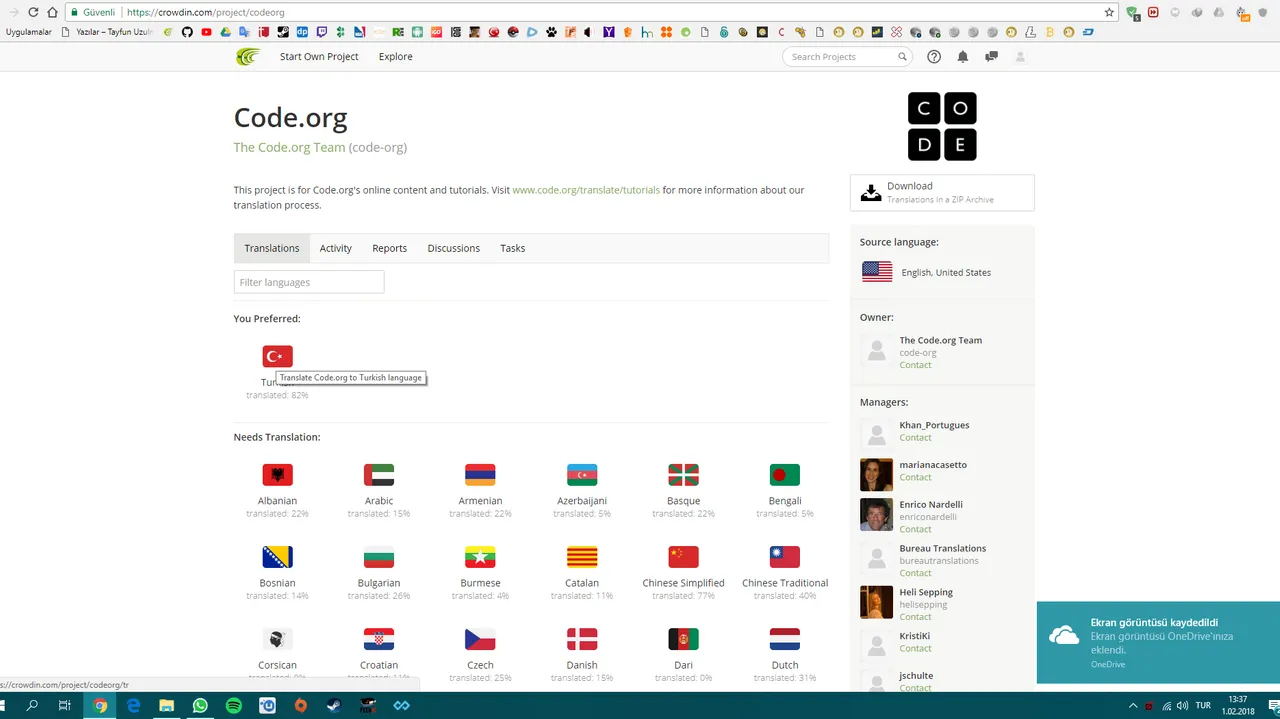Click the user profile avatar icon
The width and height of the screenshot is (1280, 719).
(1020, 57)
